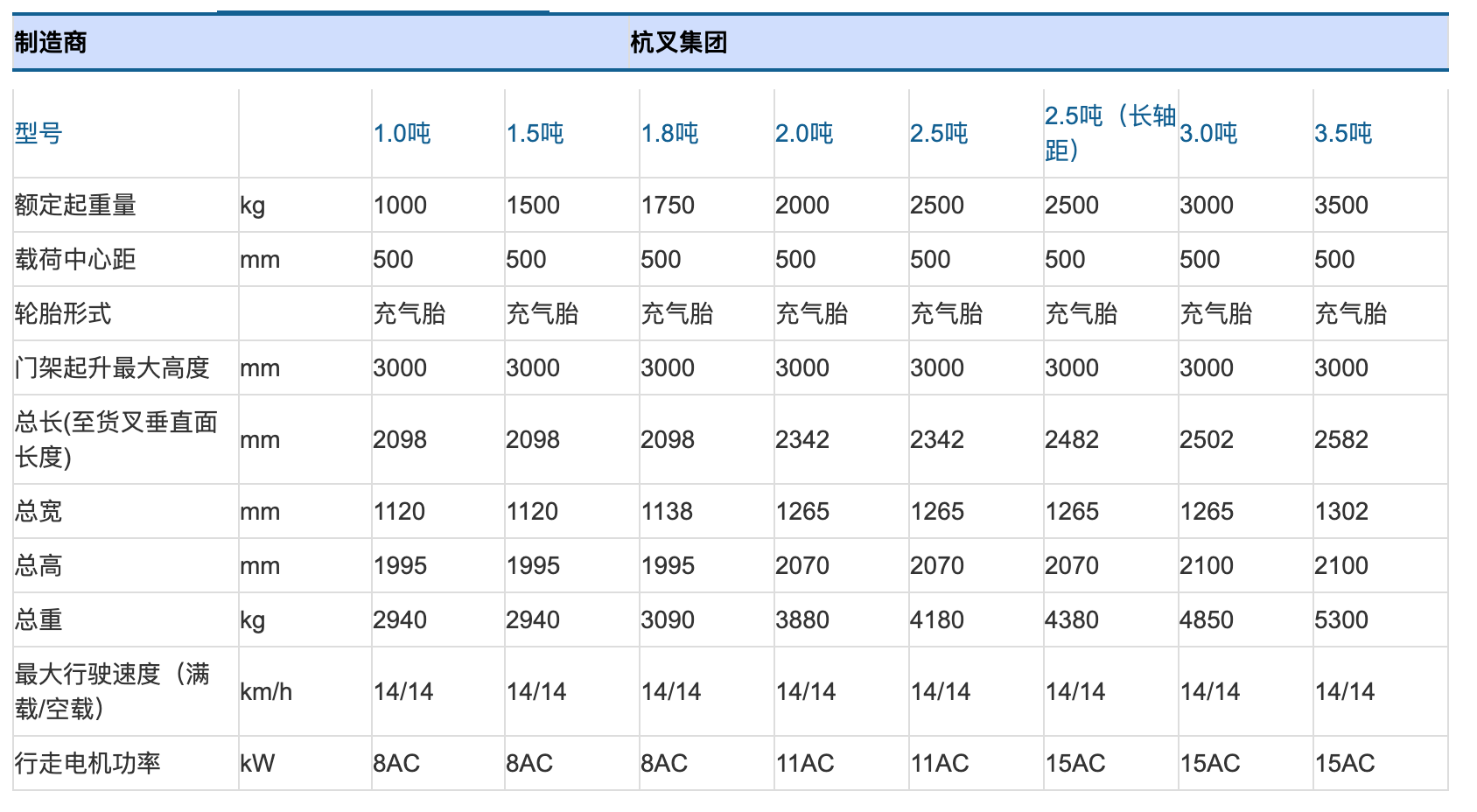Image resolution: width=1477 pixels, height=812 pixels.
Task: Click the 1750 rated capacity cell
Action: click(x=667, y=206)
